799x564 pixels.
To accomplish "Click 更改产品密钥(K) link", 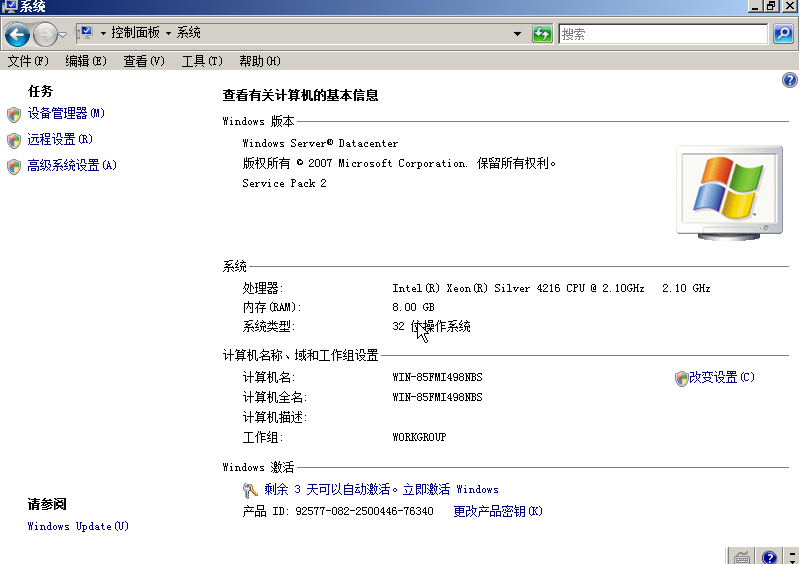I will click(x=498, y=511).
